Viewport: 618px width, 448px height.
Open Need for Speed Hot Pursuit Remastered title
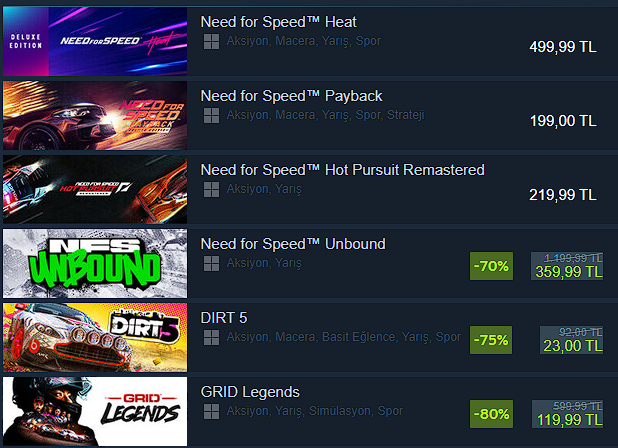[343, 170]
